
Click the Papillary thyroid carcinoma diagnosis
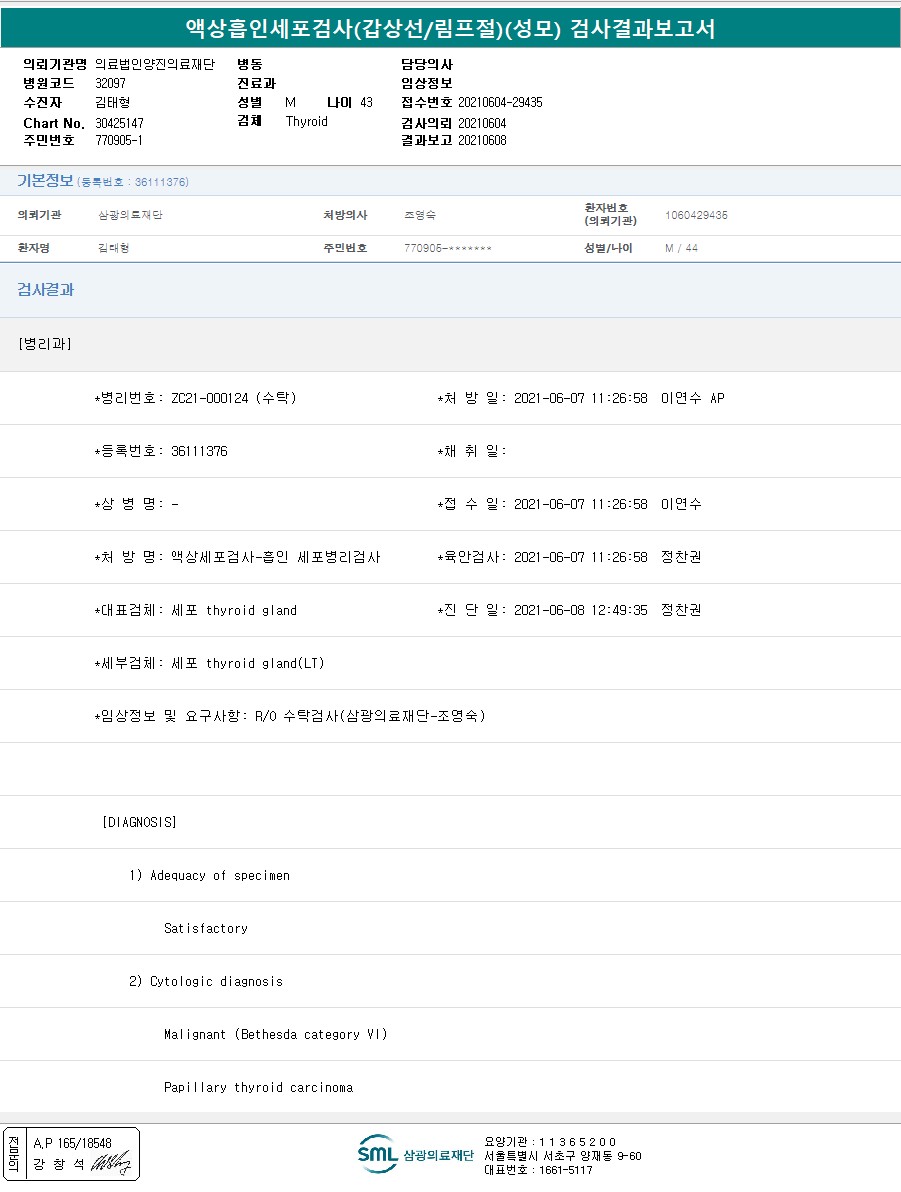click(x=258, y=1087)
